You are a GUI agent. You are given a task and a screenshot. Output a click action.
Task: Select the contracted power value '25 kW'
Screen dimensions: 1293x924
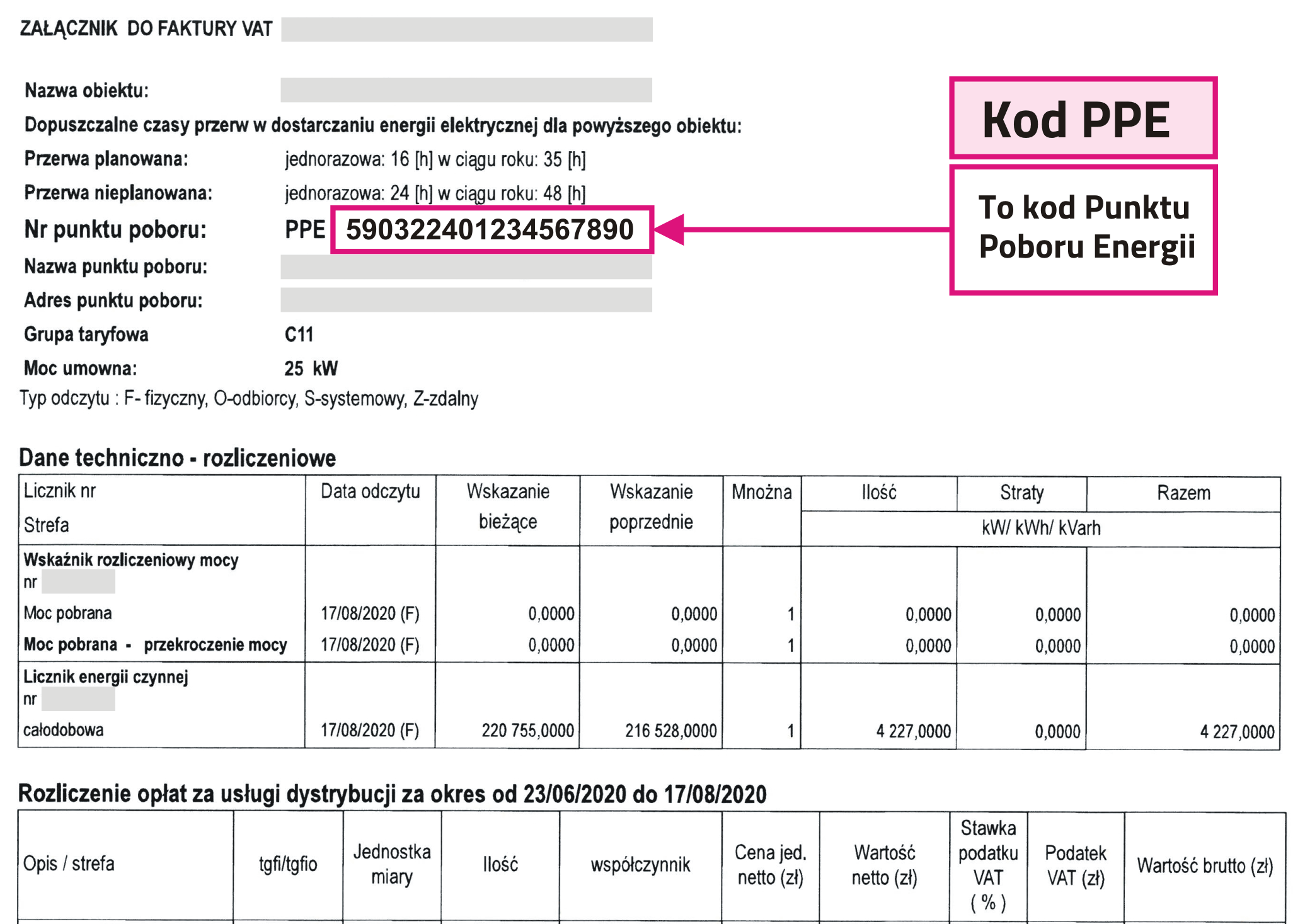click(x=311, y=368)
